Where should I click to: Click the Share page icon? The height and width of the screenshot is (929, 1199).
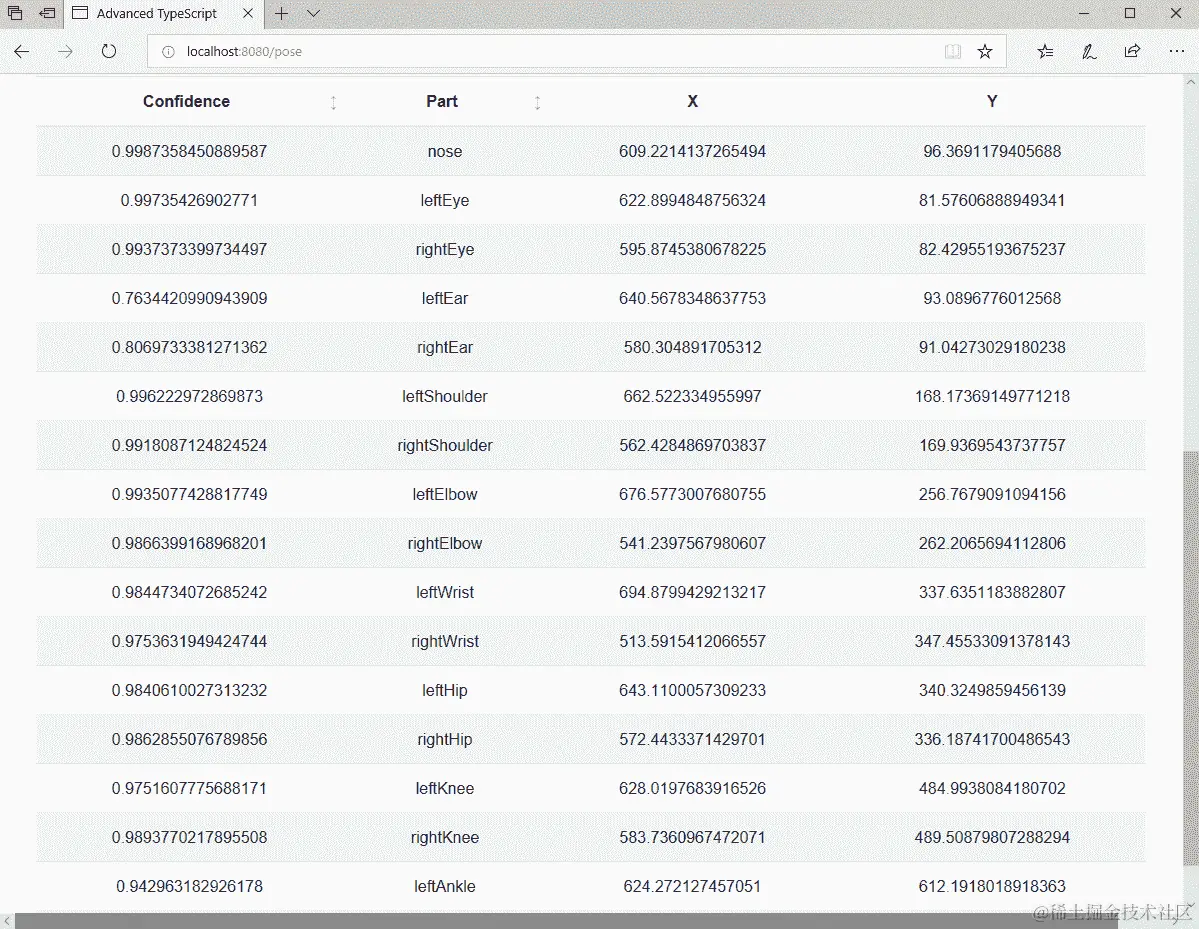pyautogui.click(x=1132, y=51)
